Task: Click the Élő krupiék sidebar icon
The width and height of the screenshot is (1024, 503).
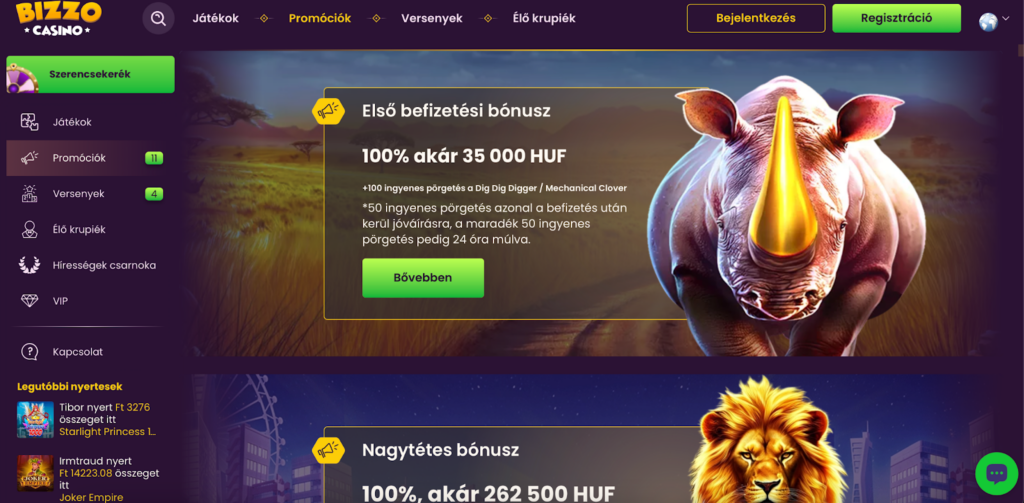Action: 29,230
